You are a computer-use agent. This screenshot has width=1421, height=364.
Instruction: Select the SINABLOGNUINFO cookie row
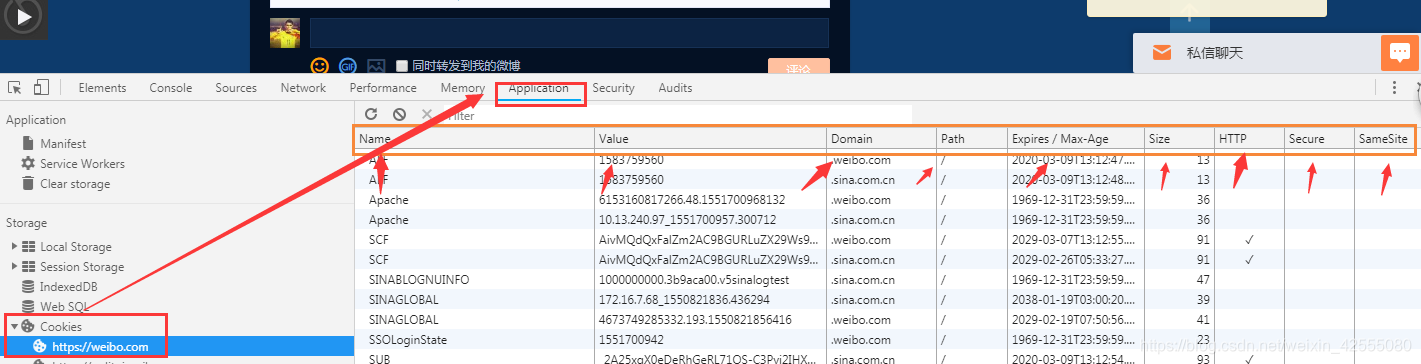tap(885, 280)
